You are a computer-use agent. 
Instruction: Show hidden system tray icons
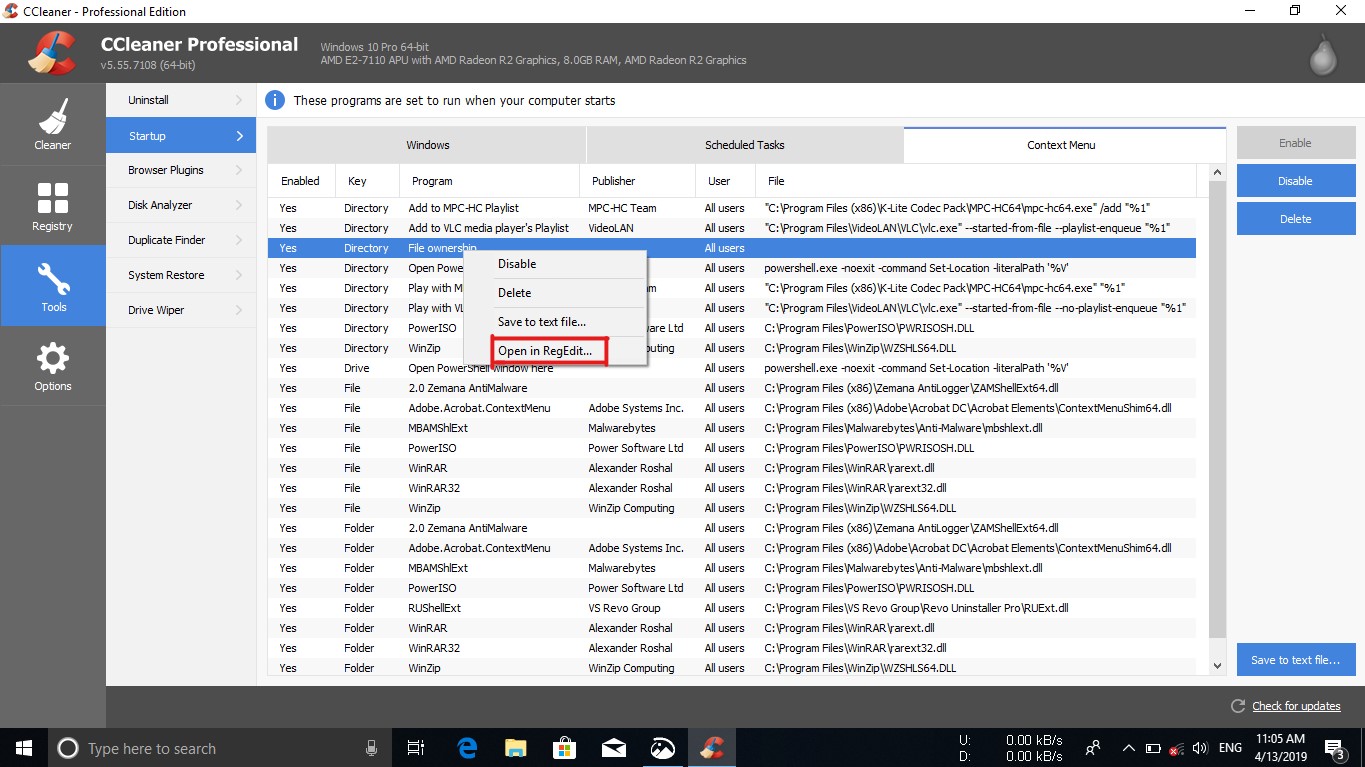coord(1129,748)
